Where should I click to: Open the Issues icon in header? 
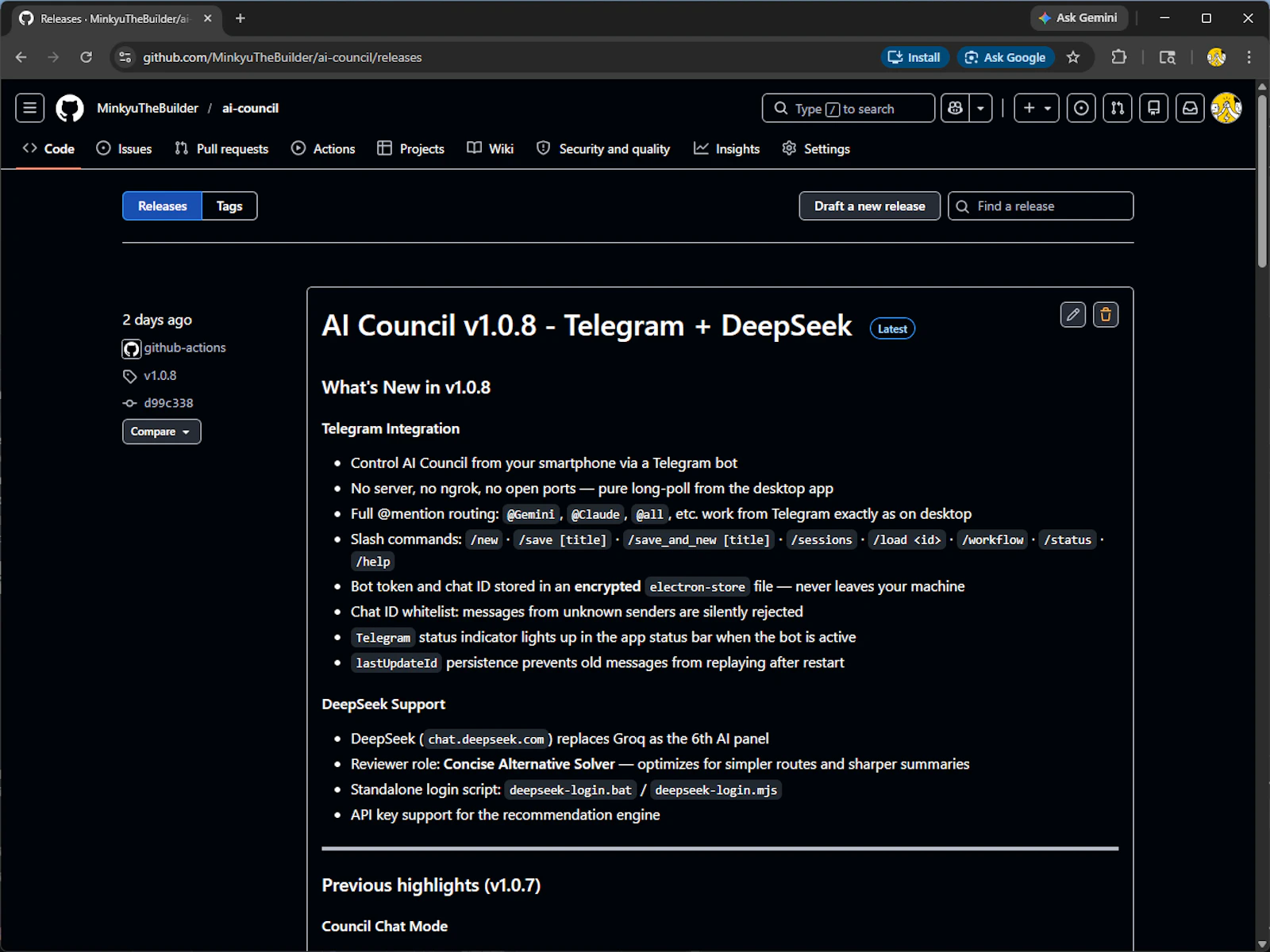[x=1081, y=108]
